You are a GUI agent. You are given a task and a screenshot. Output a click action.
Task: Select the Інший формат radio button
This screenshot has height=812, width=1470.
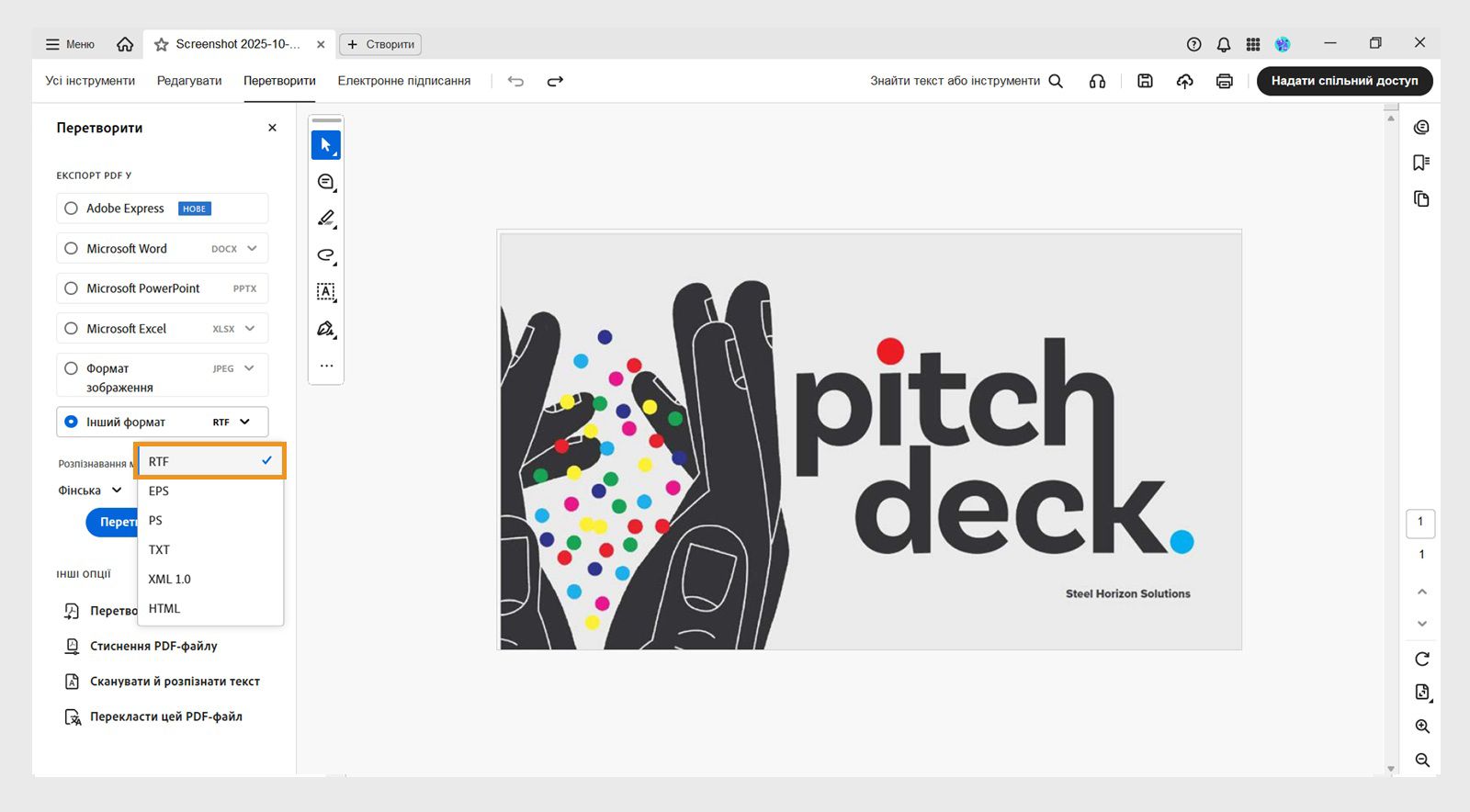pyautogui.click(x=71, y=422)
